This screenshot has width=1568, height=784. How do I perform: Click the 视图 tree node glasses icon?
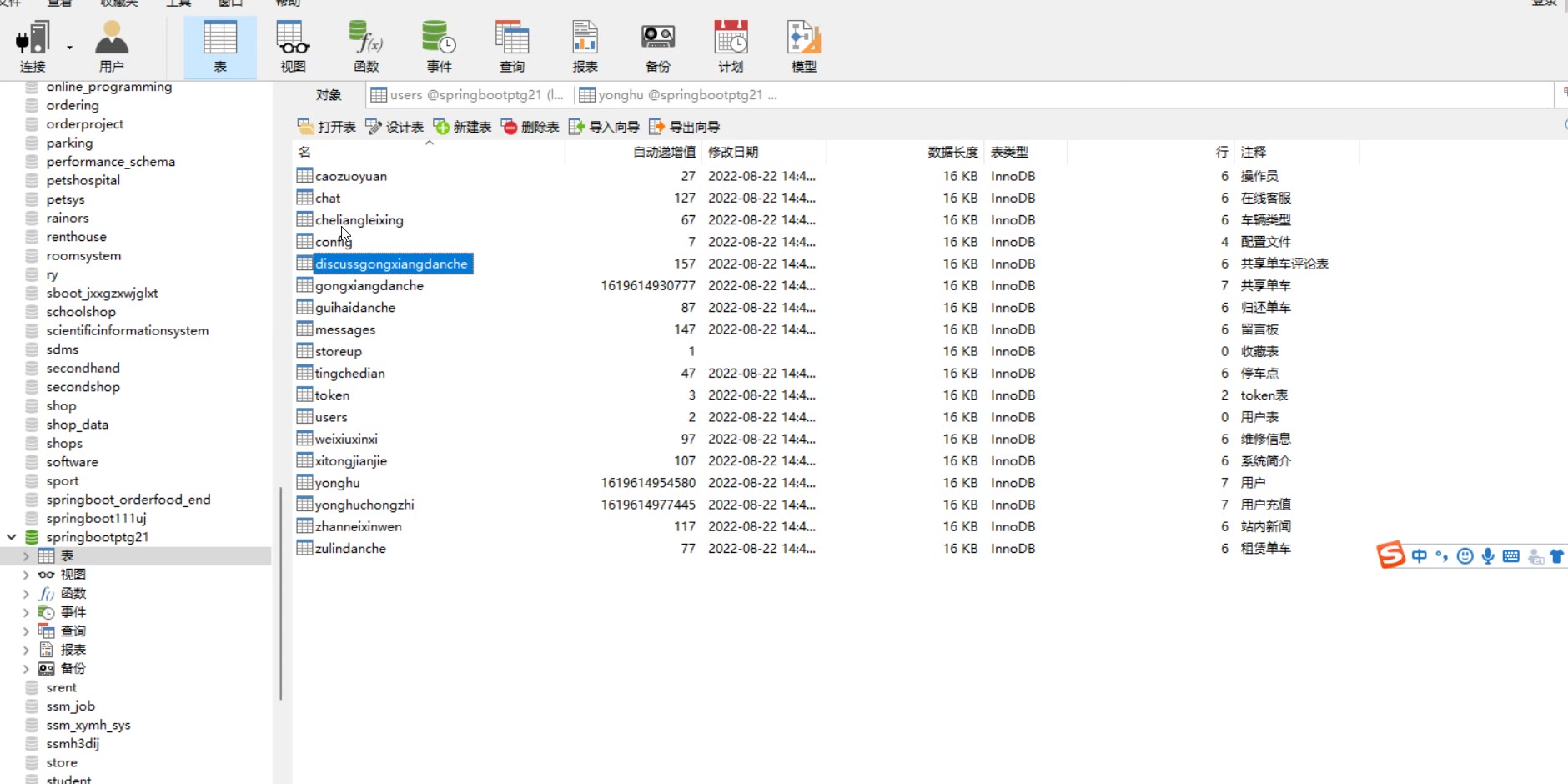[x=47, y=575]
